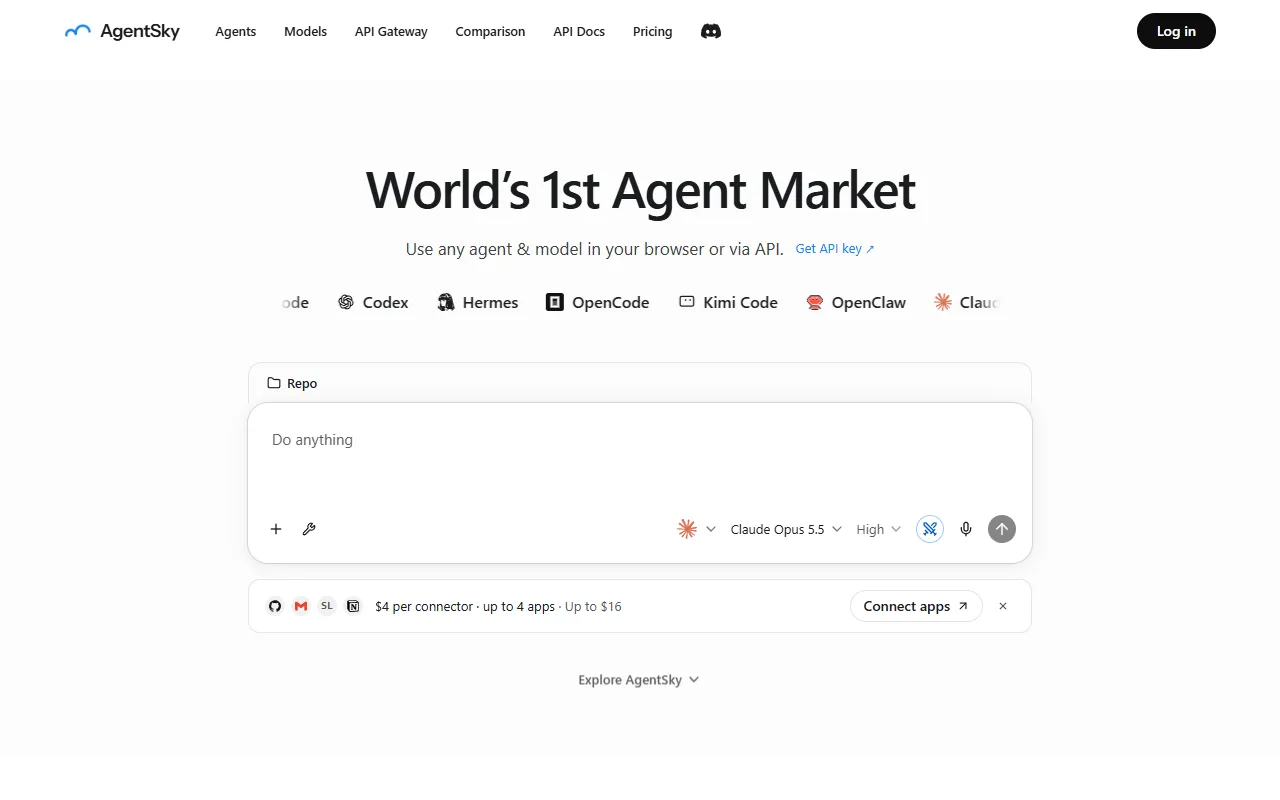
Task: Click the GitHub connector icon
Action: pos(275,606)
